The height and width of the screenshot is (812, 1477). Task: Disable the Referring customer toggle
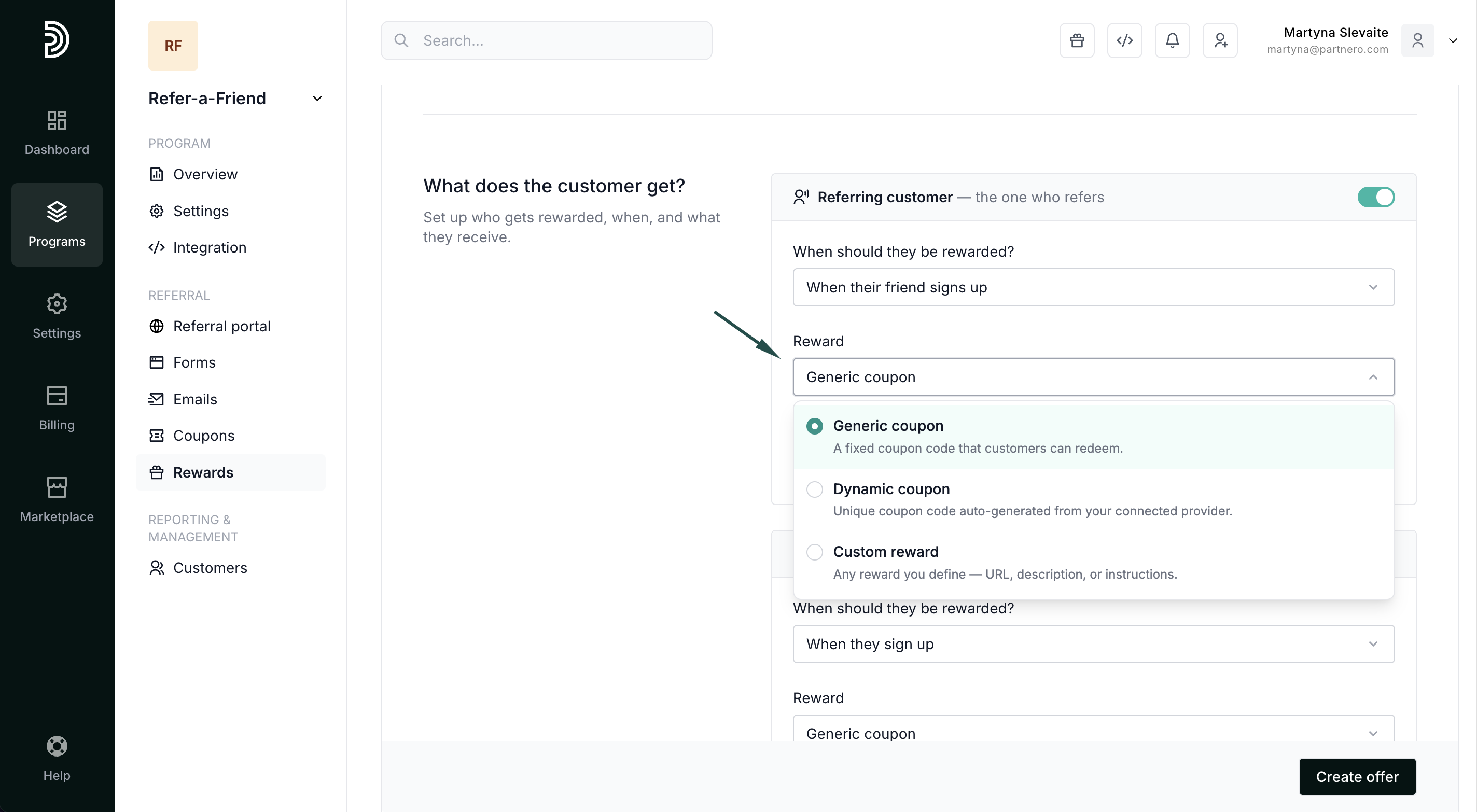[1375, 197]
